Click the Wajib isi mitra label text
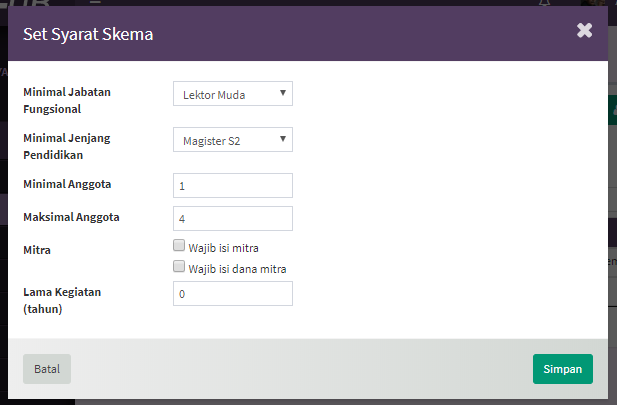 point(223,248)
